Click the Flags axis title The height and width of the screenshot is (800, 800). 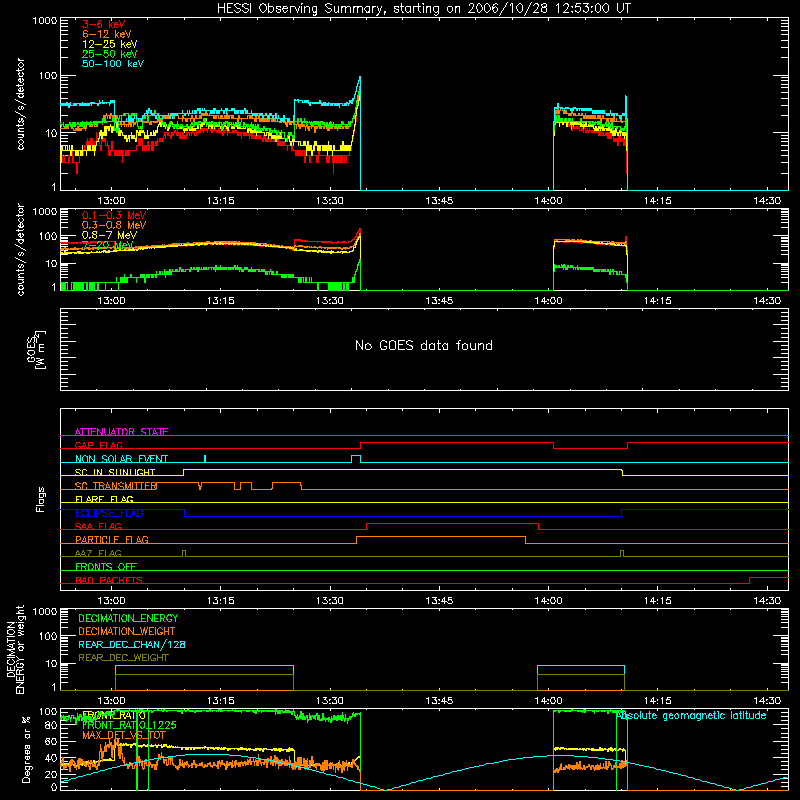(40, 499)
